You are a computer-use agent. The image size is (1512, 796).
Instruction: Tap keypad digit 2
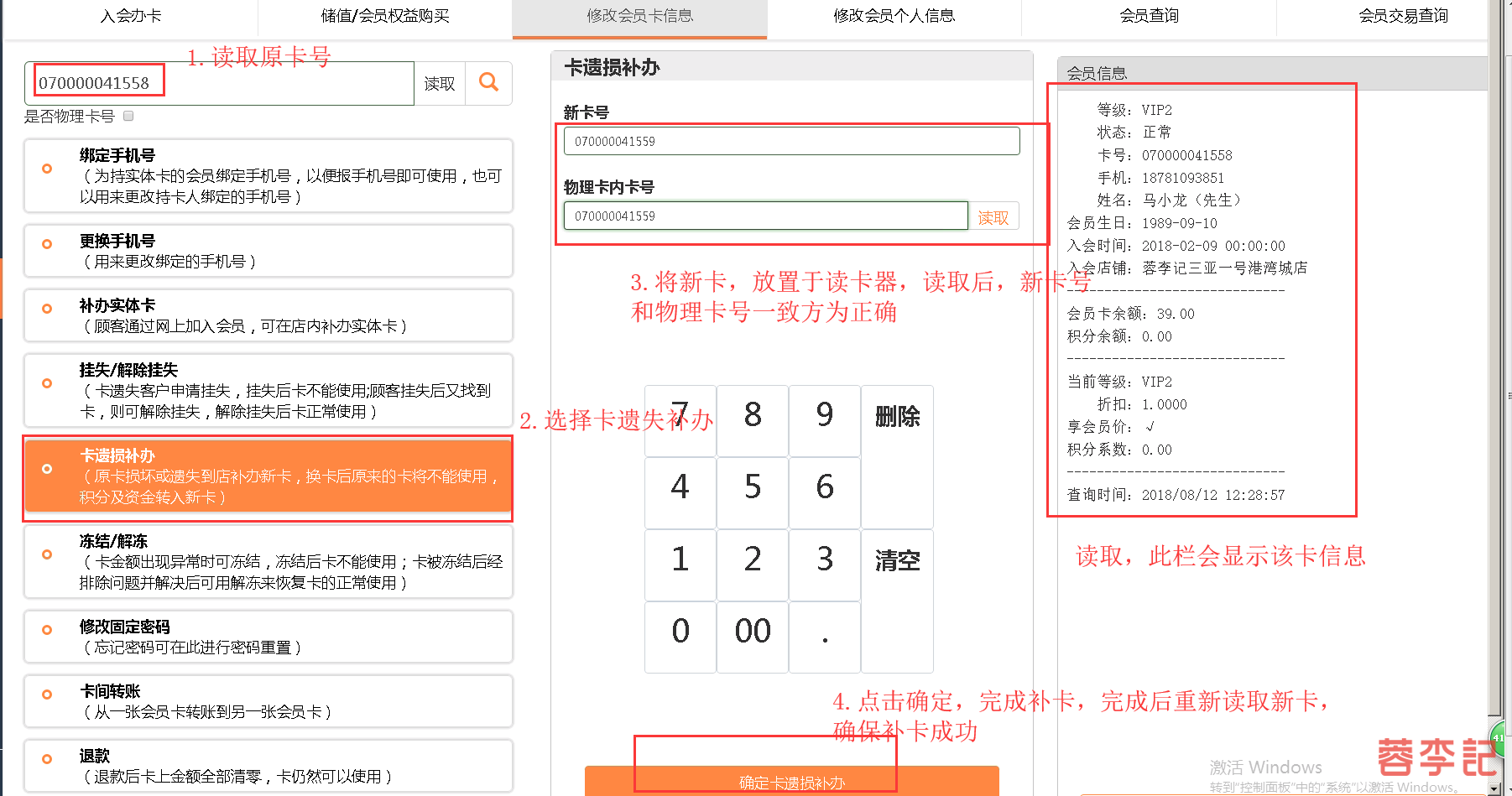753,565
